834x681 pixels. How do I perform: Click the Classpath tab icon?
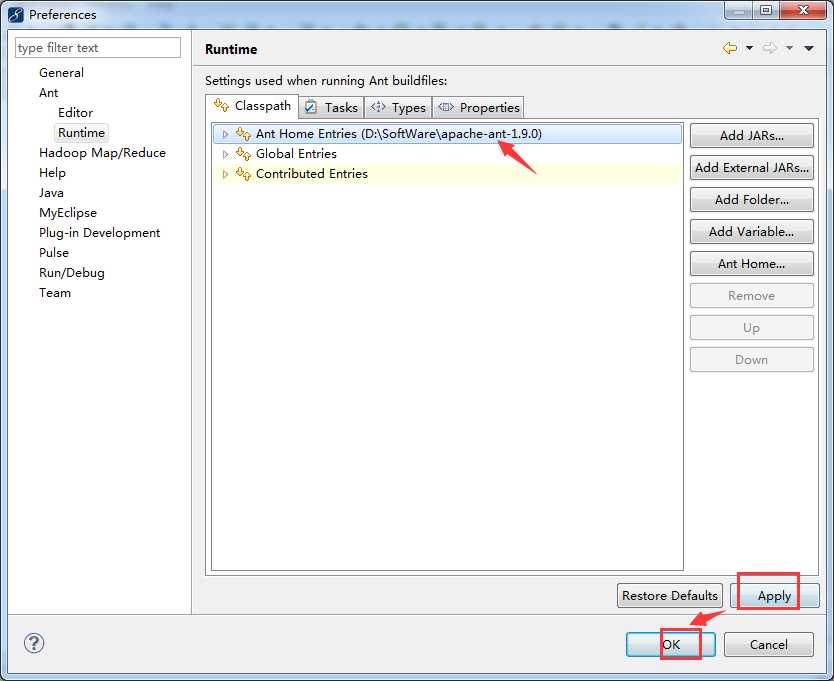coord(221,105)
